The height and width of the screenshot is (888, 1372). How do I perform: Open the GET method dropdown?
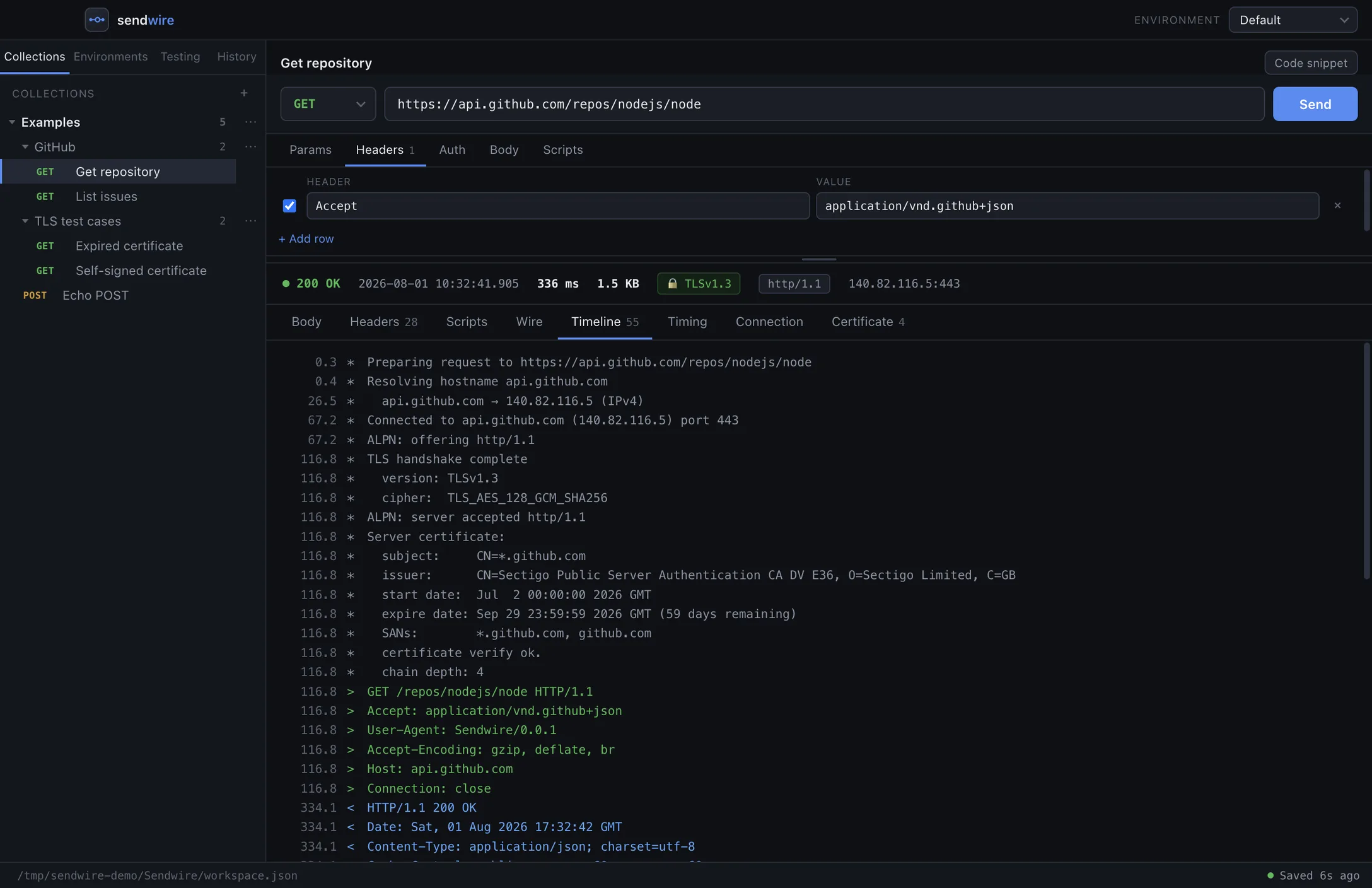coord(328,104)
